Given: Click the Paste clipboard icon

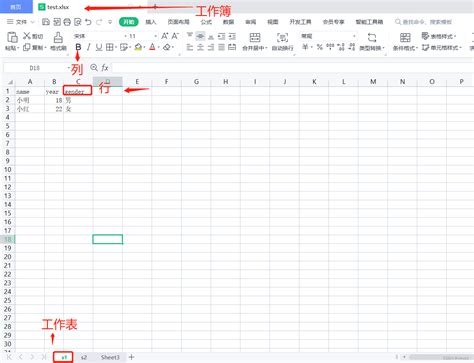Looking at the screenshot, I should [x=12, y=37].
